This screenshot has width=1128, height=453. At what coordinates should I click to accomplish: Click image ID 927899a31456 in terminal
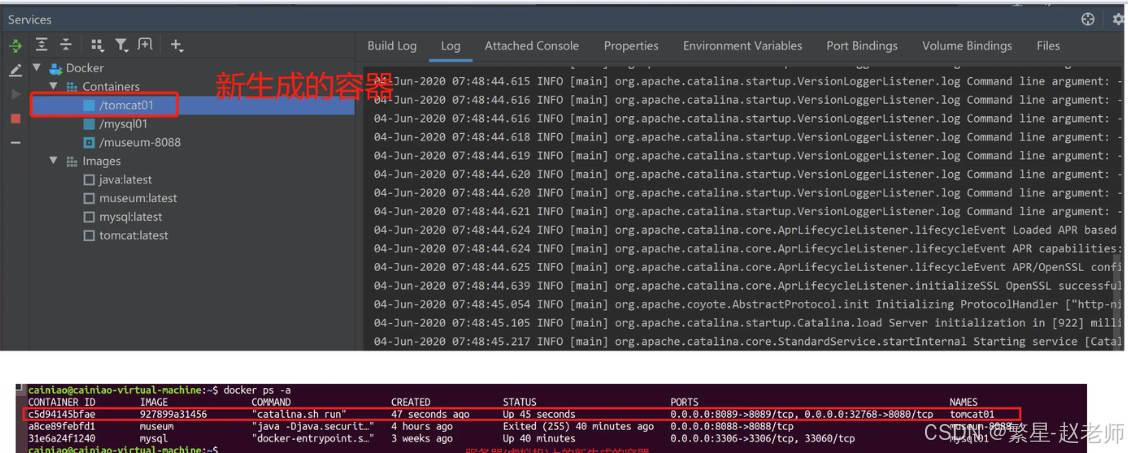(x=173, y=414)
